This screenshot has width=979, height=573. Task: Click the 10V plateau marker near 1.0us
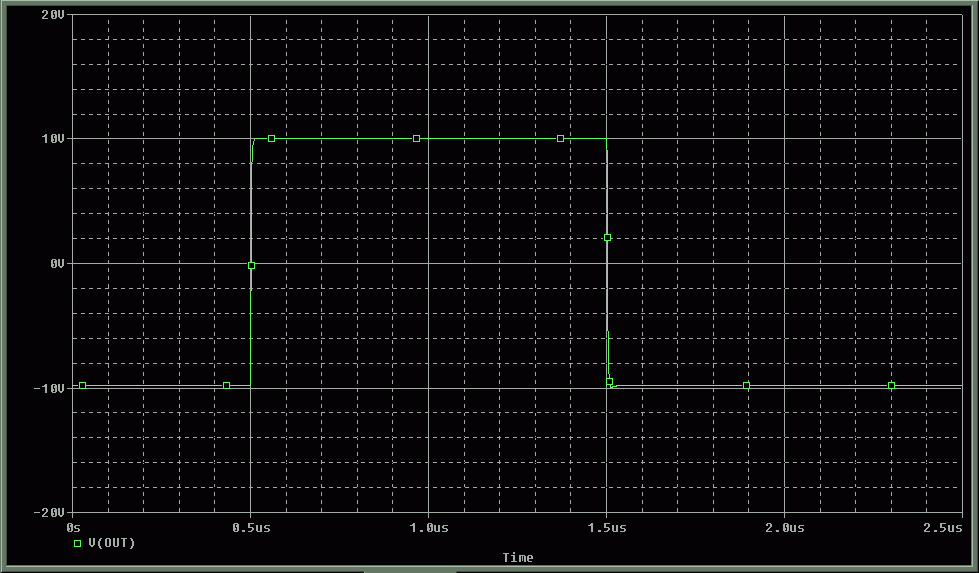click(416, 138)
